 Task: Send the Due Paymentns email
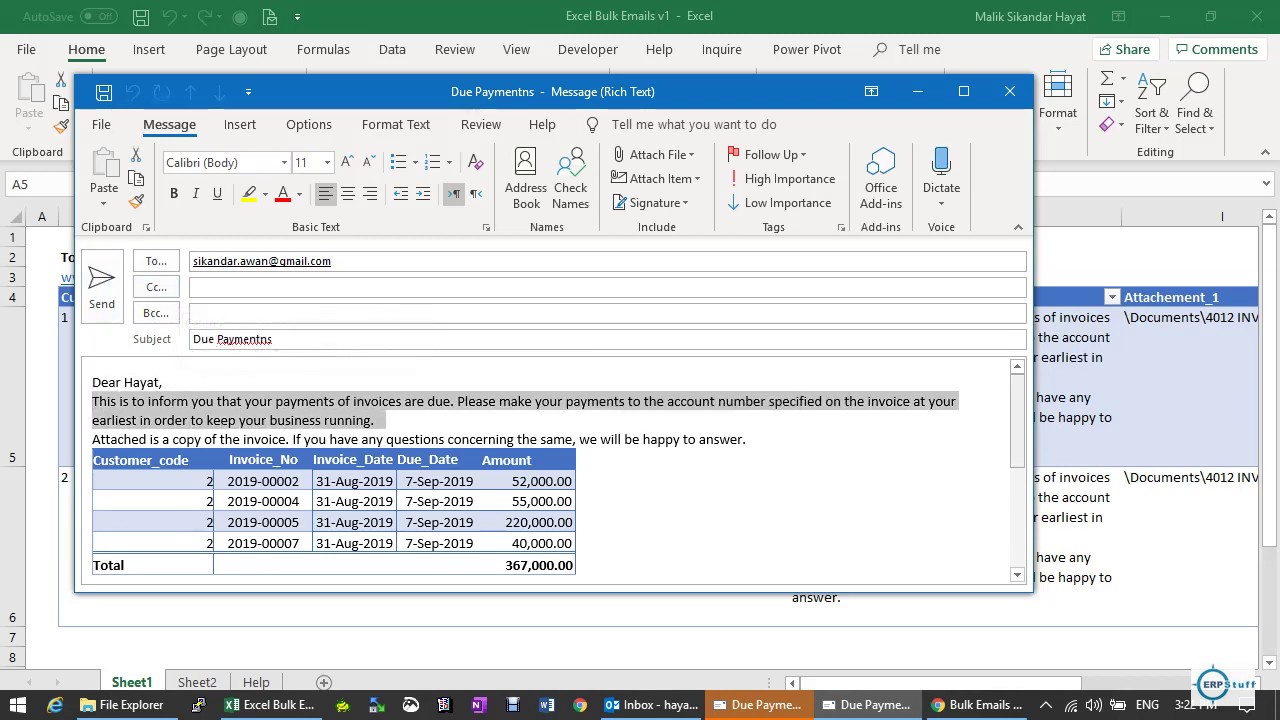pos(102,286)
